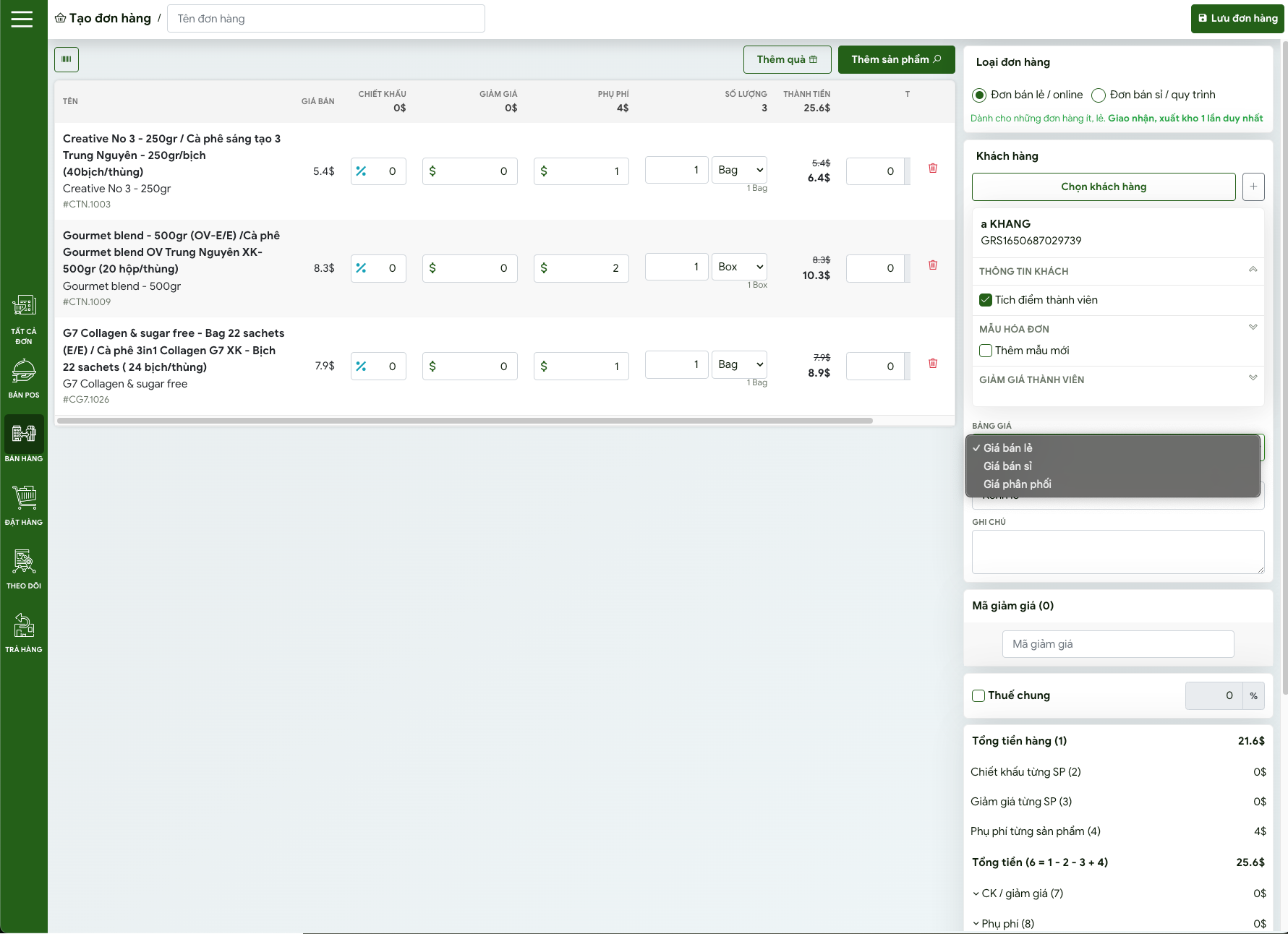Click the Tổng tiền value 25.6$
Image resolution: width=1288 pixels, height=934 pixels.
tap(1250, 862)
